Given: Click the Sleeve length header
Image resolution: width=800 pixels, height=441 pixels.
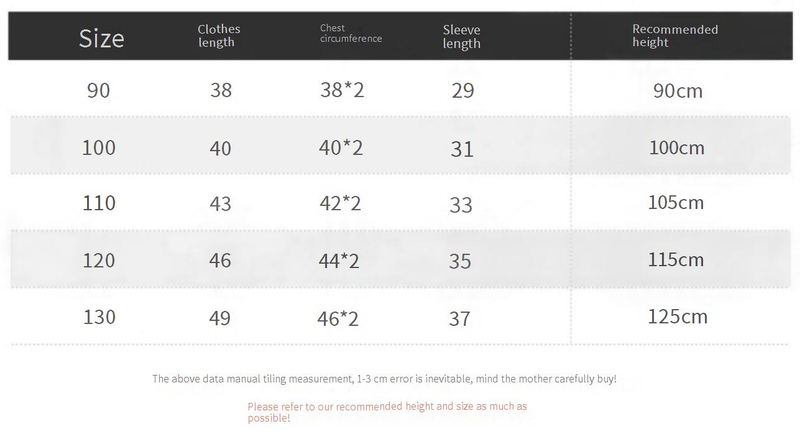Looking at the screenshot, I should click(x=461, y=36).
